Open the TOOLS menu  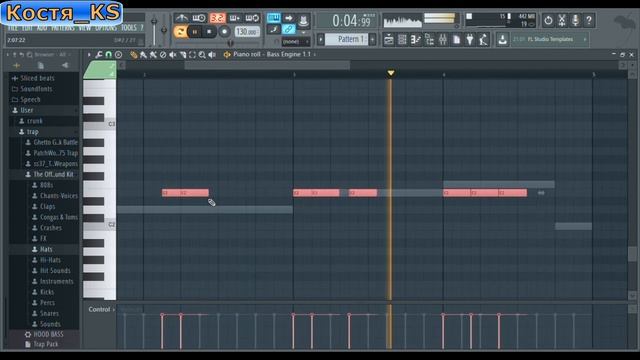pyautogui.click(x=129, y=28)
